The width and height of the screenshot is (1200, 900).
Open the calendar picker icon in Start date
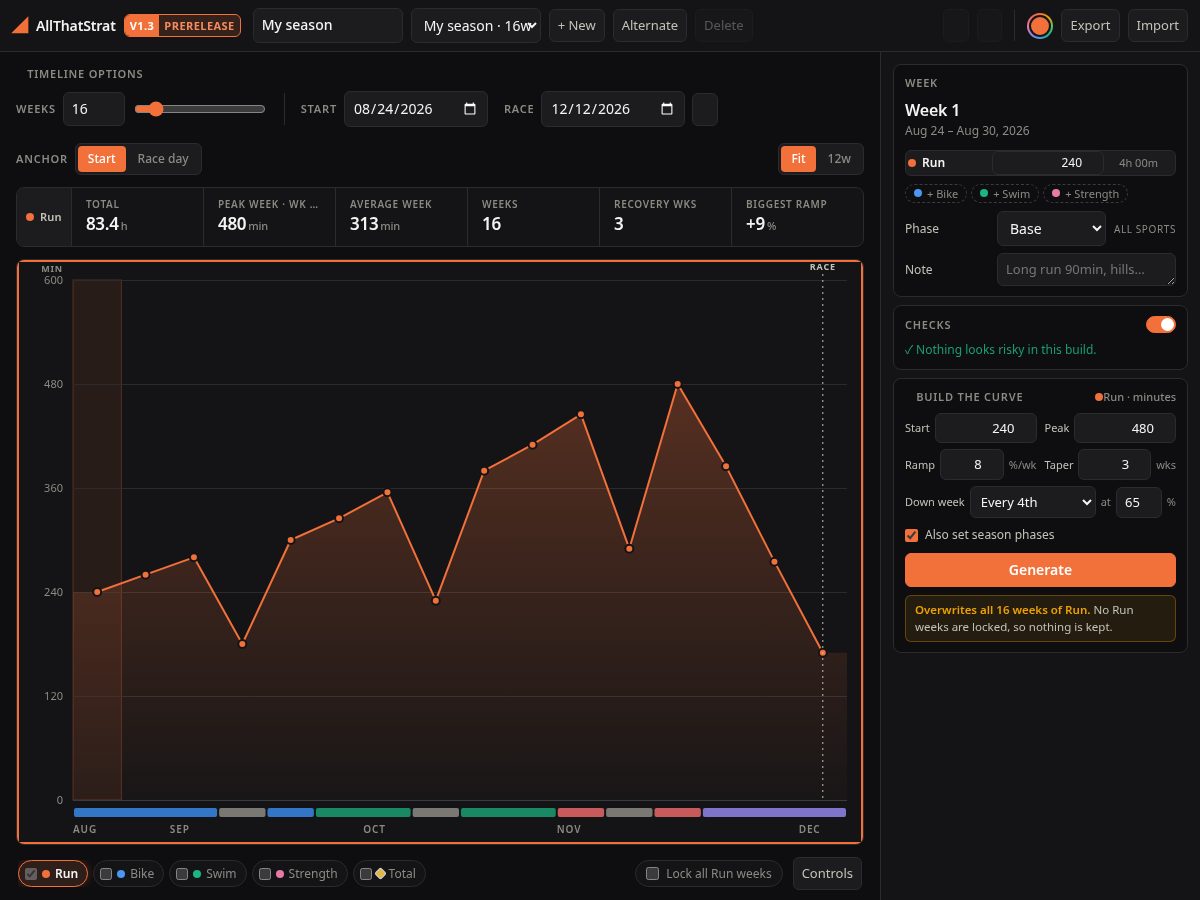click(x=470, y=109)
